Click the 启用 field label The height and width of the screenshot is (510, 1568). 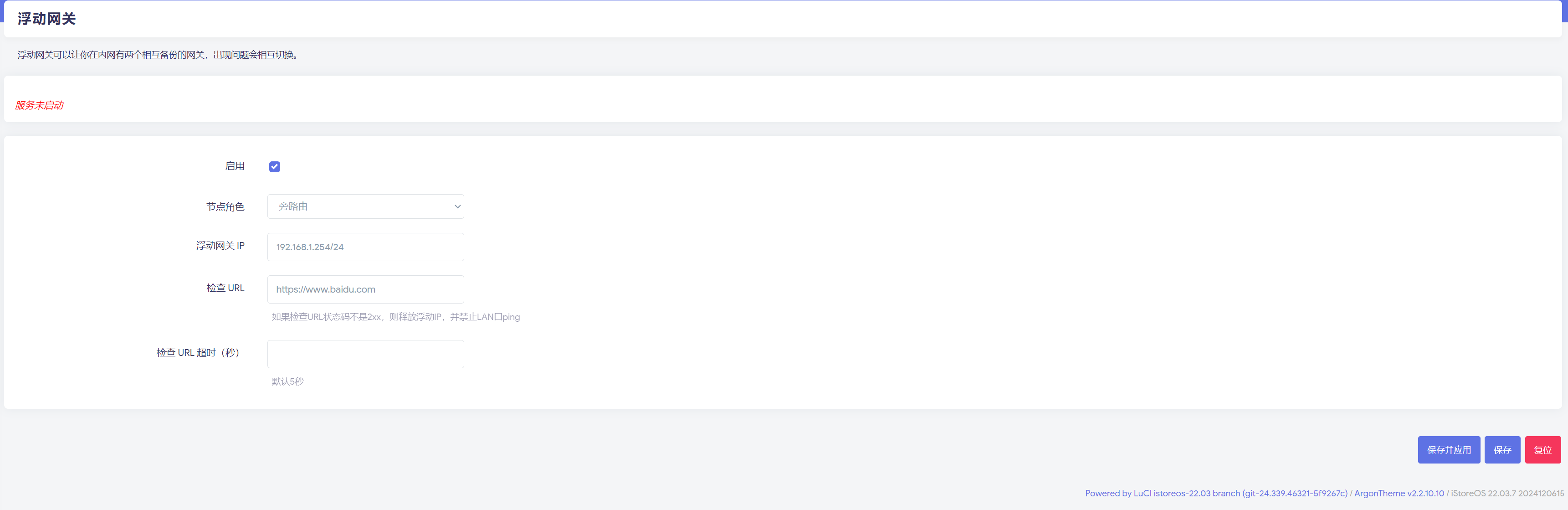[234, 166]
